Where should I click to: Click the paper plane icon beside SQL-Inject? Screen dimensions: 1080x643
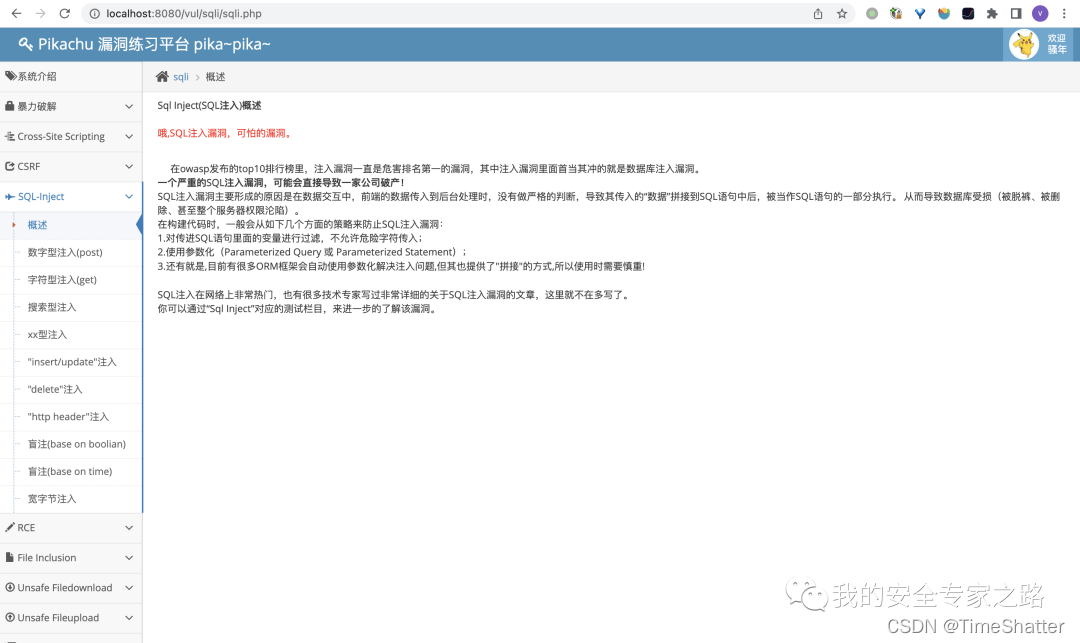(x=10, y=196)
